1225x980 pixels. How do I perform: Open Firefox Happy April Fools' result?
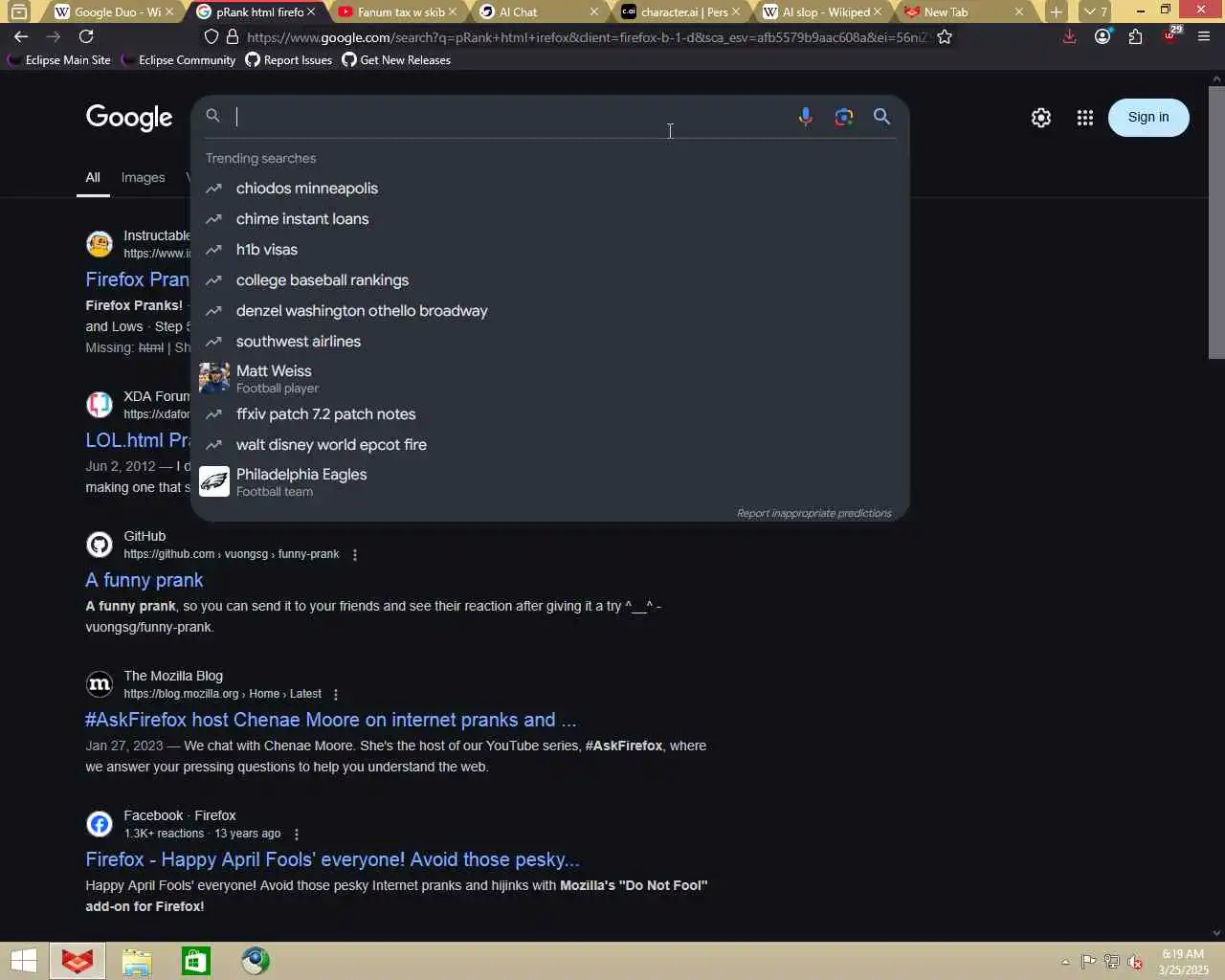click(332, 859)
